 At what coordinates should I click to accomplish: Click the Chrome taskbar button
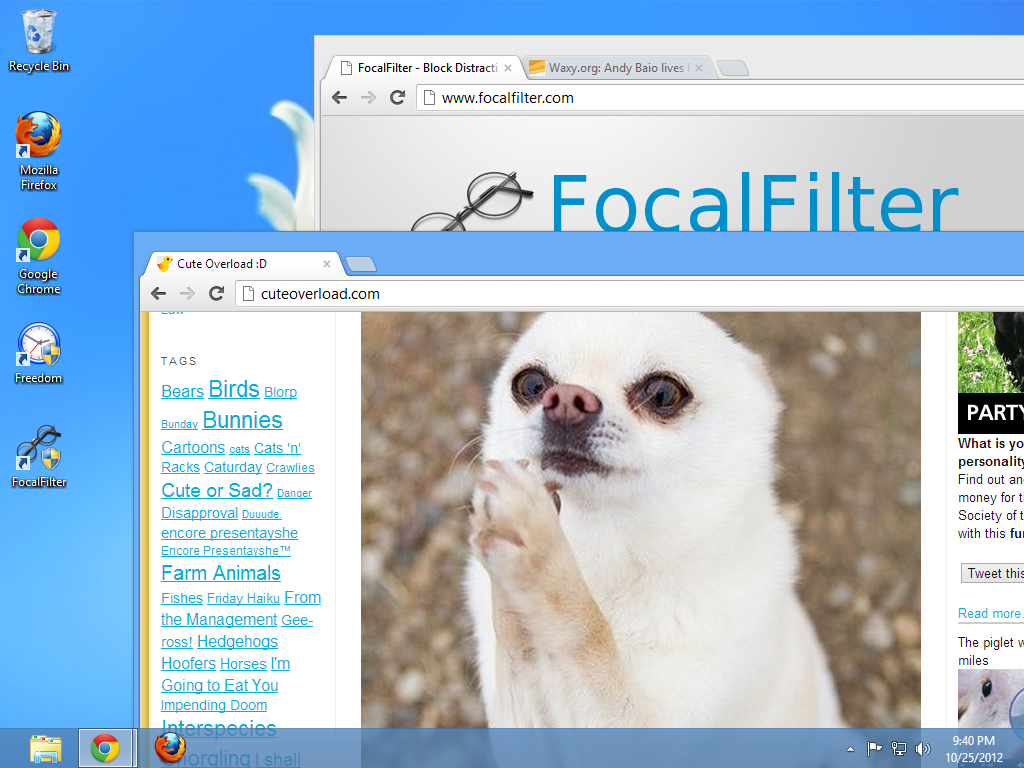pyautogui.click(x=104, y=748)
